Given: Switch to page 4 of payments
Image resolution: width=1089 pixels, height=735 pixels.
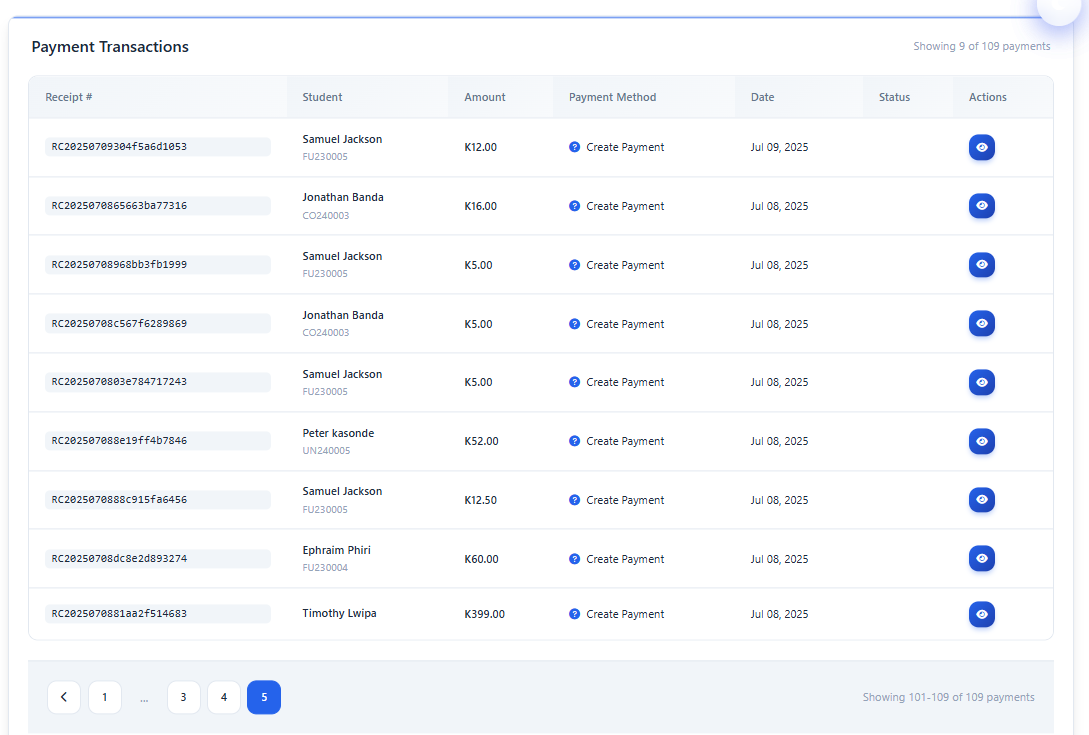Looking at the screenshot, I should (224, 697).
